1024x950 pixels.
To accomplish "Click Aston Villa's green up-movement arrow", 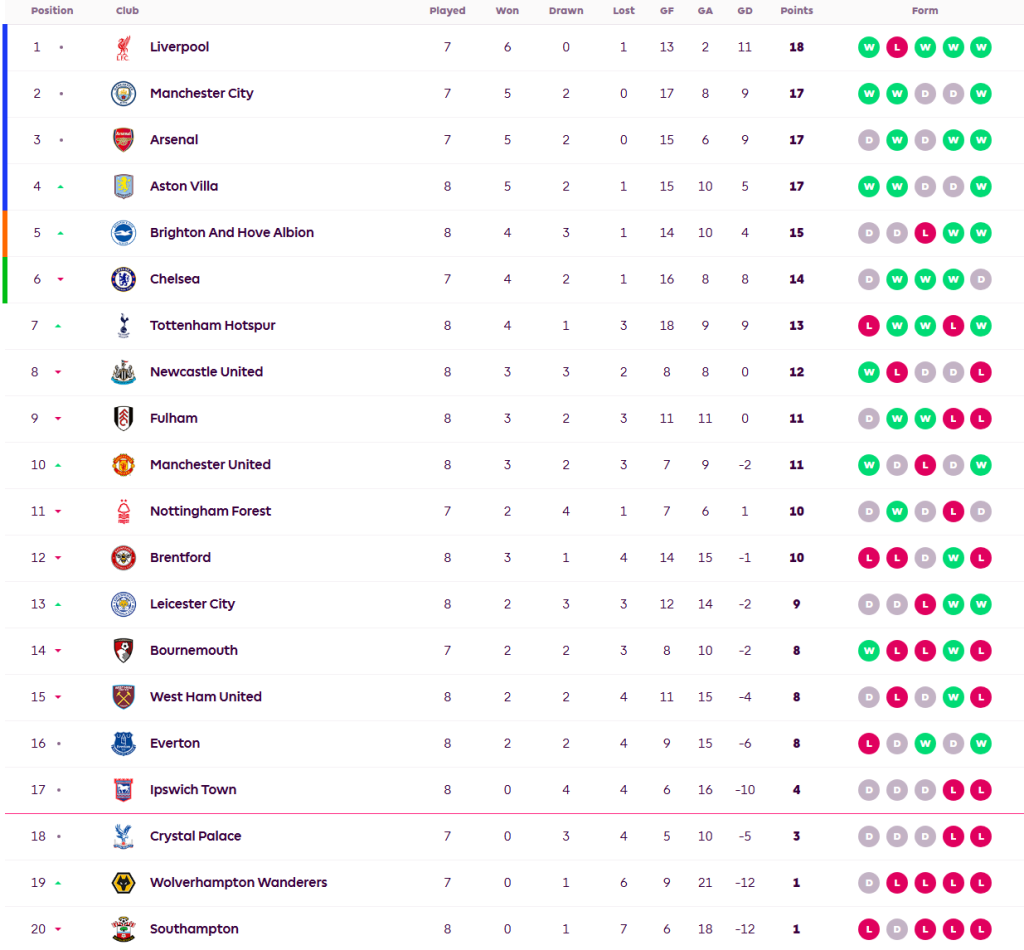I will (60, 187).
